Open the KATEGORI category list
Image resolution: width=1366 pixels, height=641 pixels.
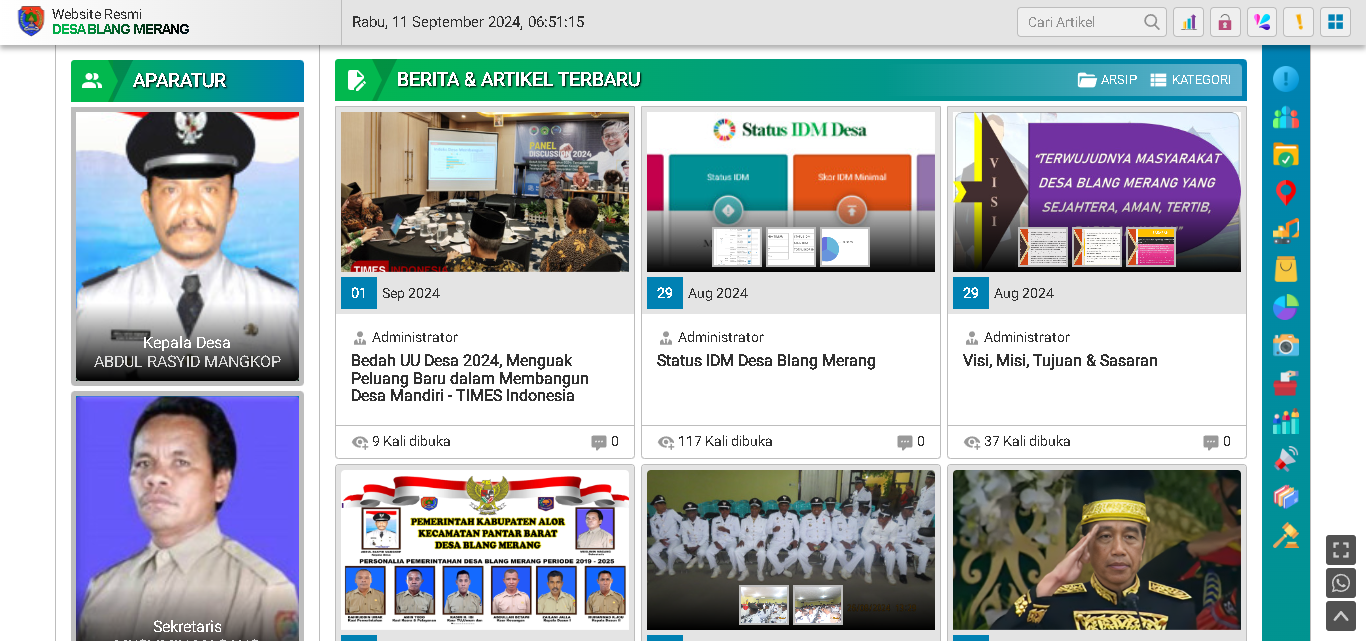pyautogui.click(x=1190, y=80)
